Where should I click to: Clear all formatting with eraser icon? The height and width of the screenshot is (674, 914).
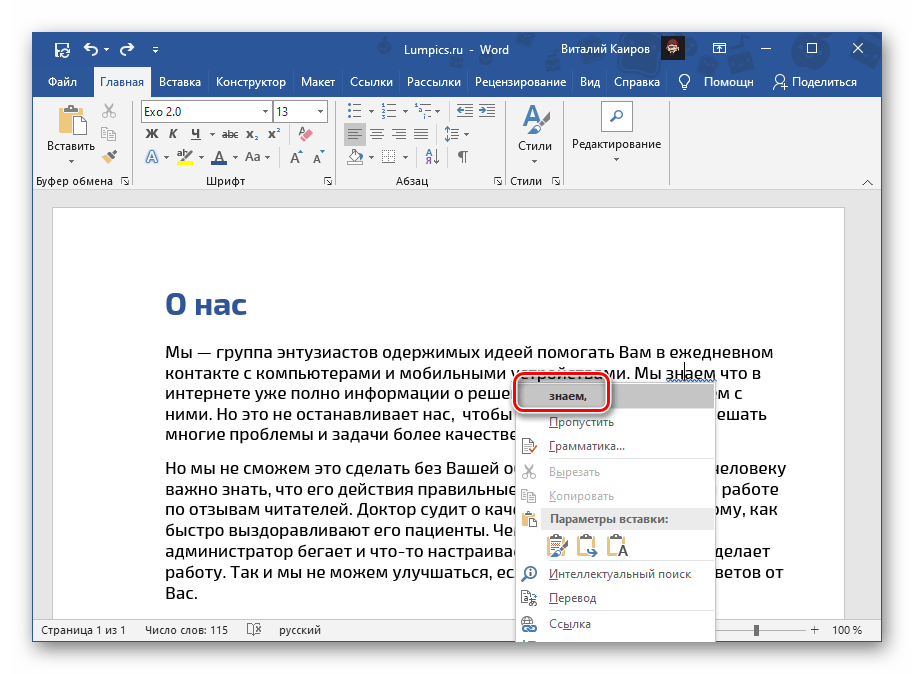[305, 134]
